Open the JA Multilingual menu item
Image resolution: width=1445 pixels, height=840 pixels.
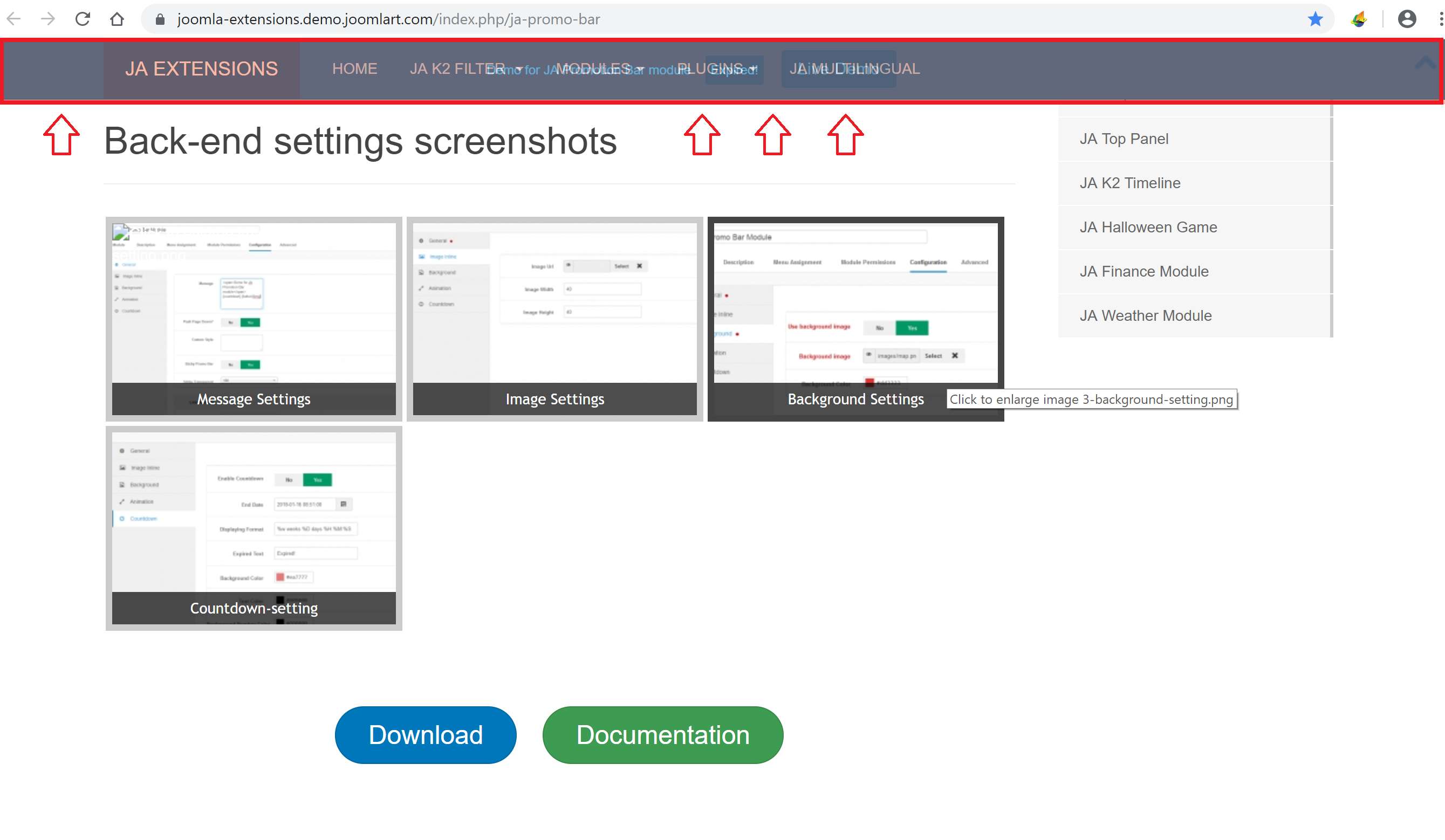[x=854, y=69]
